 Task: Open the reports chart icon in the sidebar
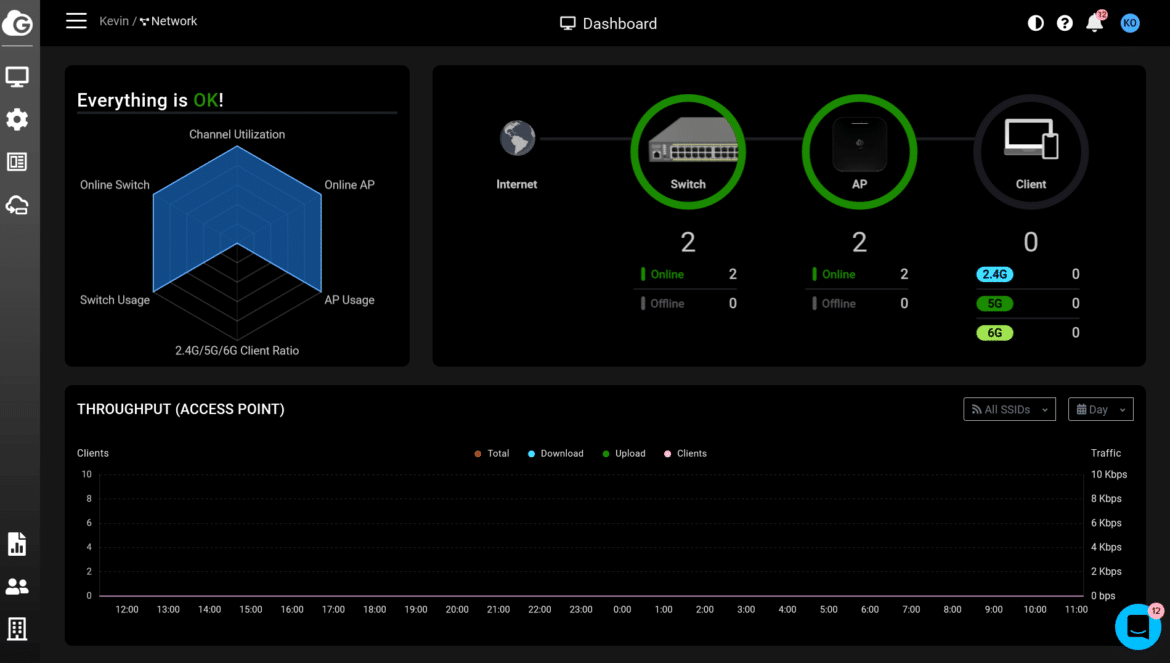click(17, 544)
